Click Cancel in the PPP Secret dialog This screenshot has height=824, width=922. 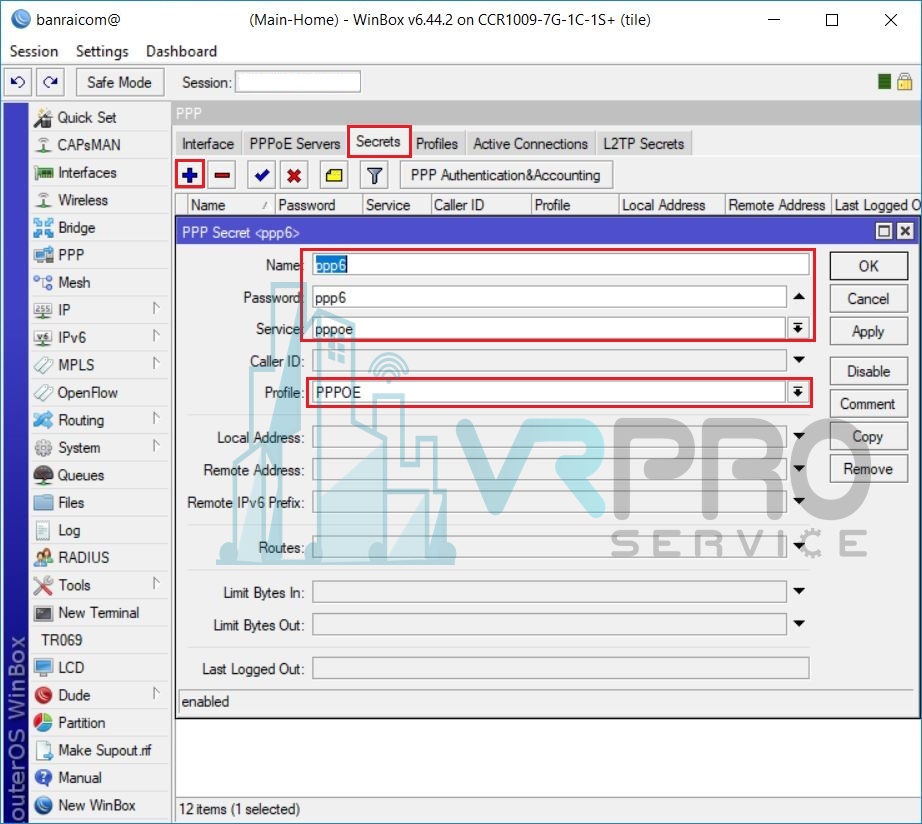pyautogui.click(x=868, y=299)
